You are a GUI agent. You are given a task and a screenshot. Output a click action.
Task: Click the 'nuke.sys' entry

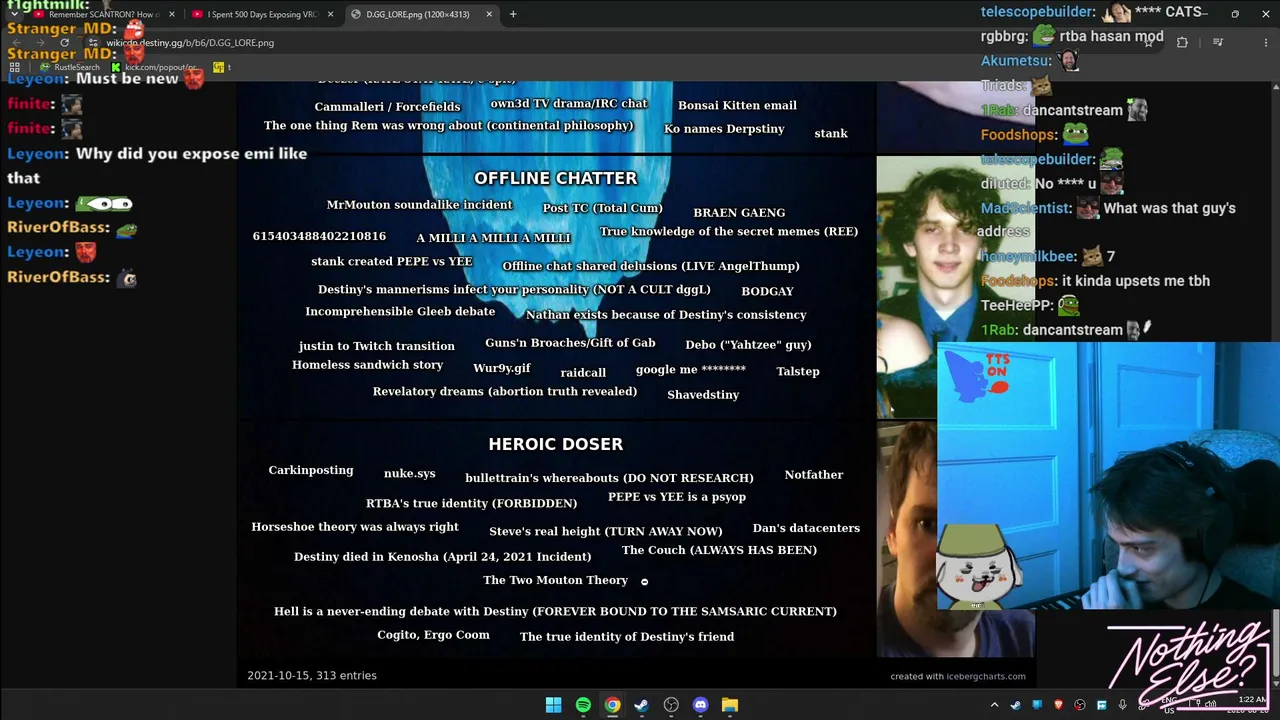tap(410, 474)
